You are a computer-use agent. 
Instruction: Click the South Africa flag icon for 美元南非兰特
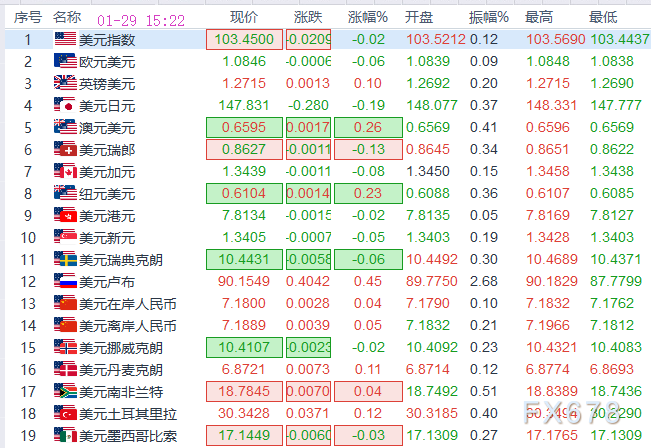(66, 391)
